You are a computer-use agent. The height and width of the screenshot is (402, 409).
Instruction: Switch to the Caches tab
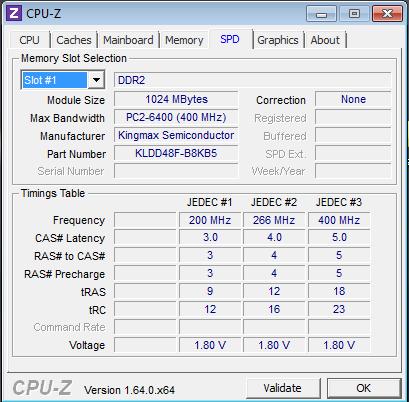[74, 40]
